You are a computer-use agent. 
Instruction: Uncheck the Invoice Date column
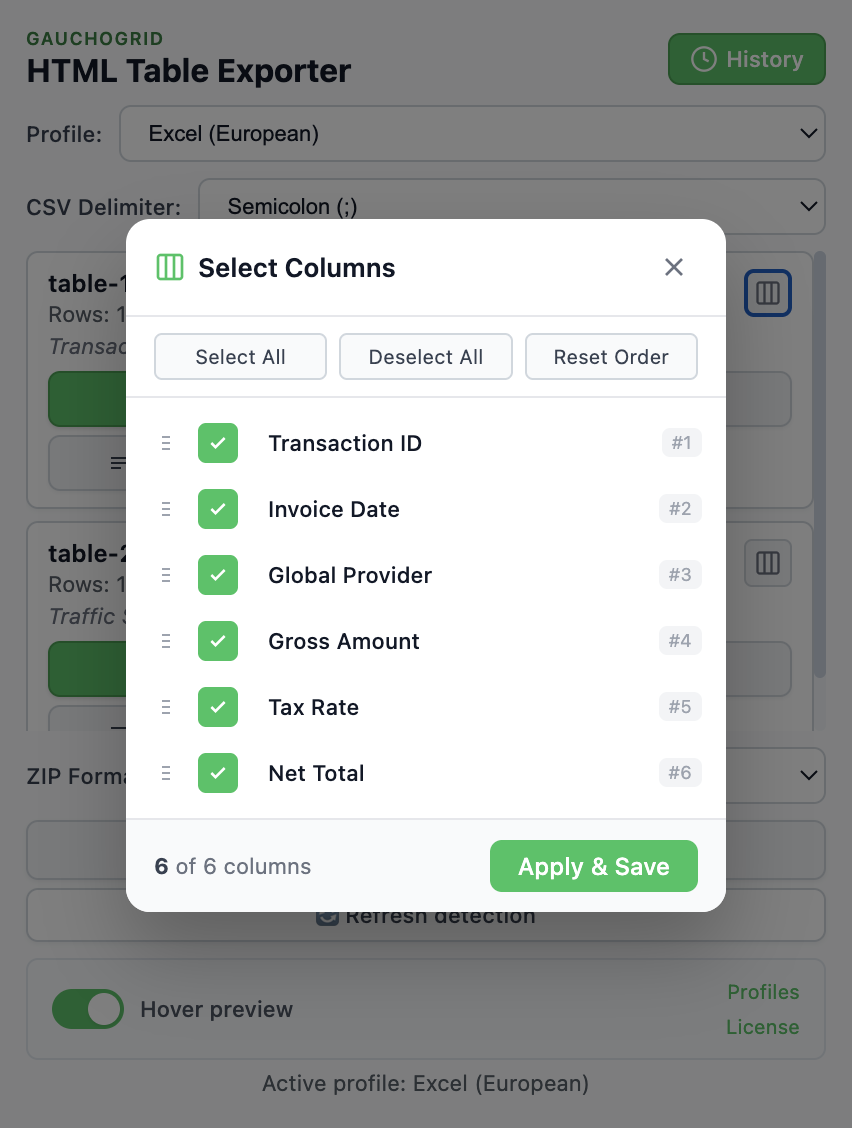click(217, 509)
